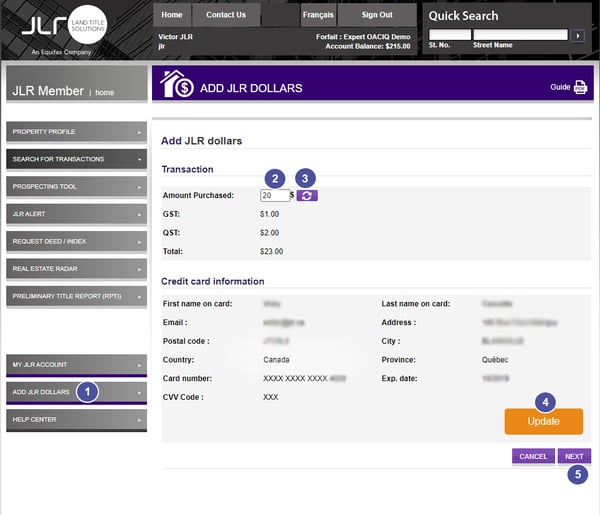Click the Victor JLR user name
Viewport: 600px width, 515px height.
point(176,37)
